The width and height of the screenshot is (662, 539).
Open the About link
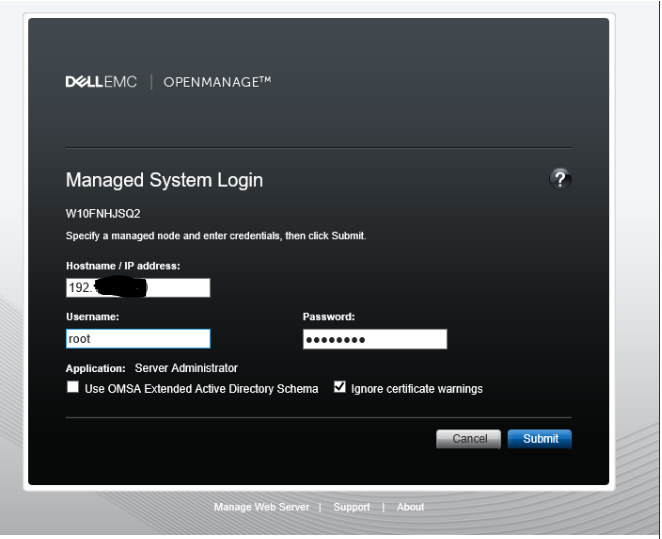[x=410, y=507]
